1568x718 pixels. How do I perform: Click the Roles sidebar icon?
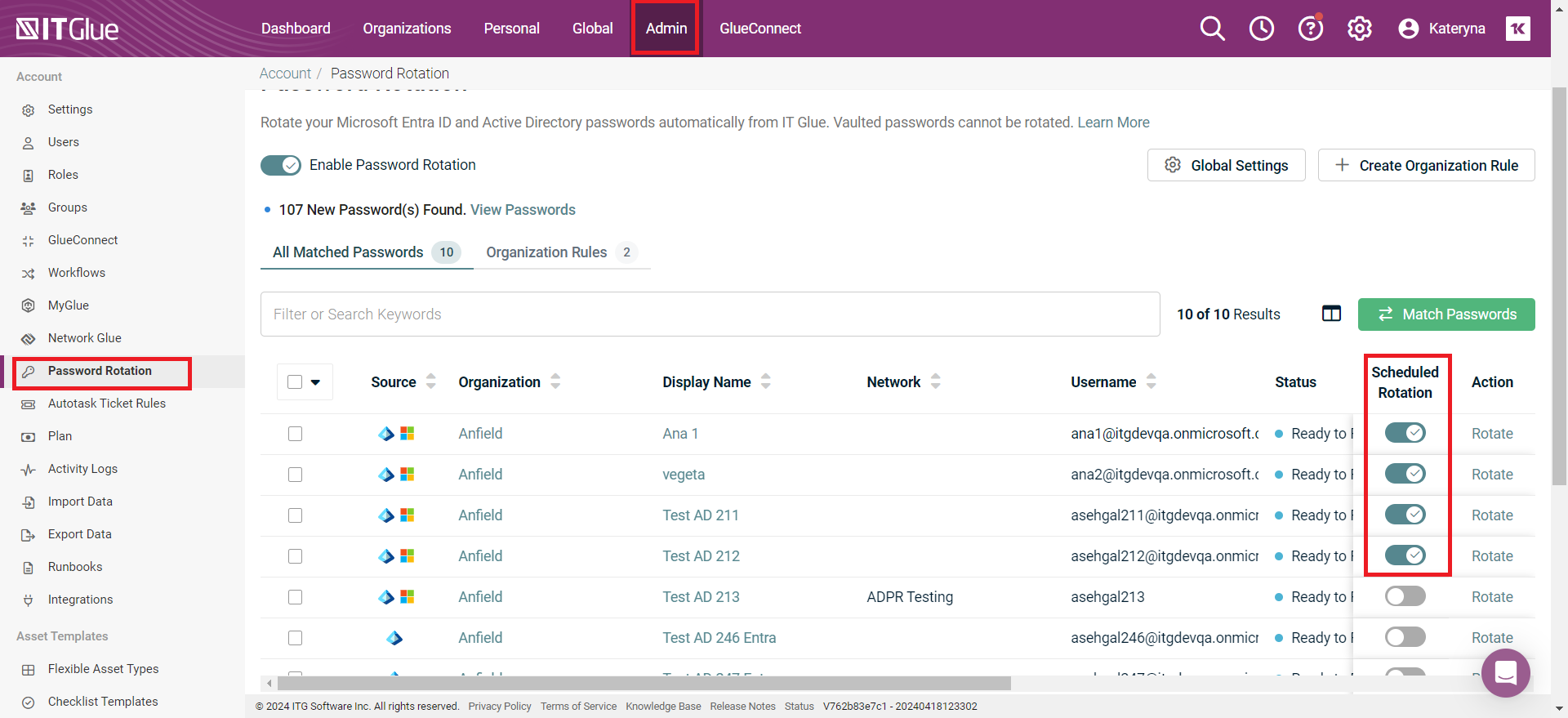pos(29,175)
